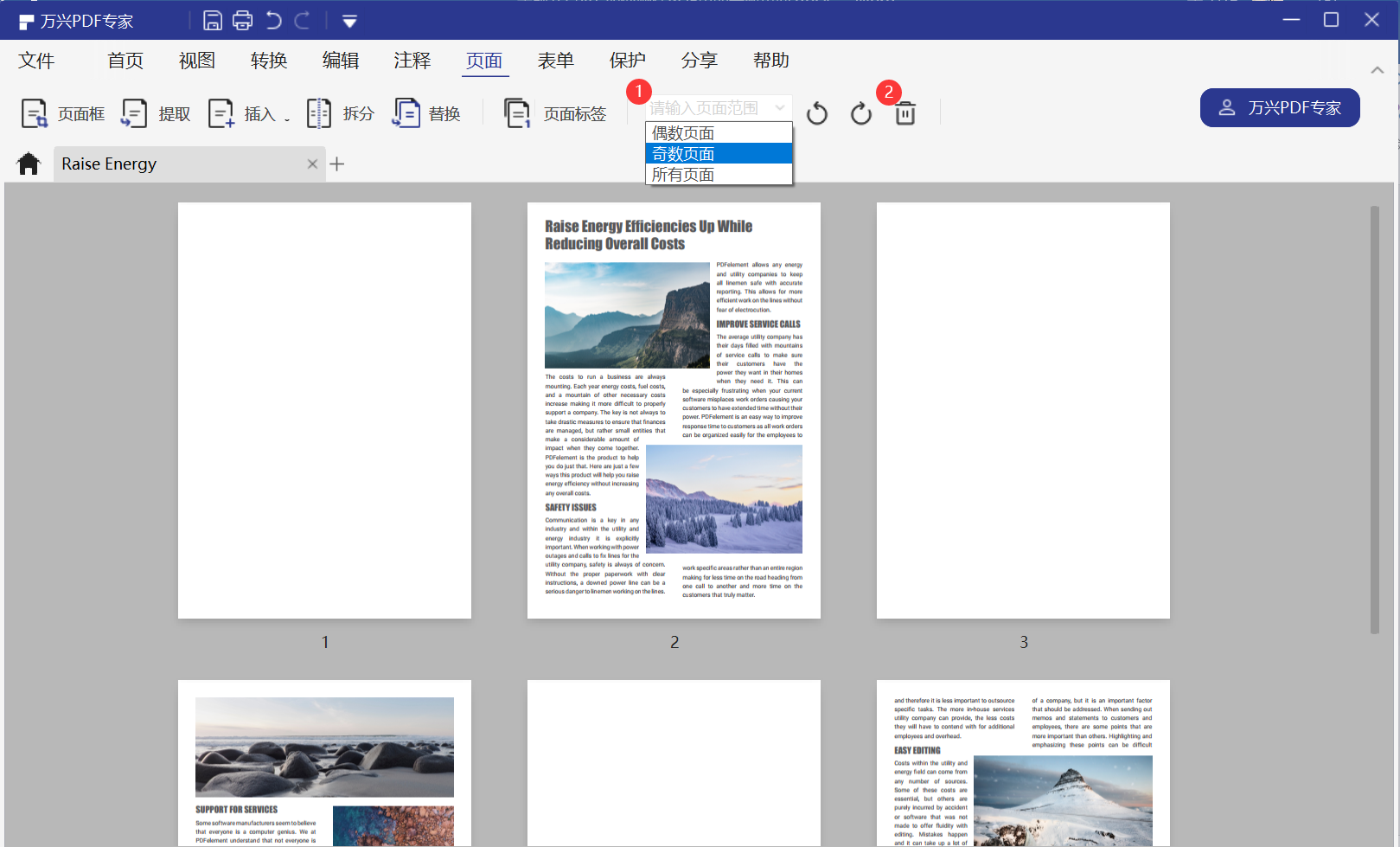
Task: Switch to the 注释 tab
Action: [412, 61]
